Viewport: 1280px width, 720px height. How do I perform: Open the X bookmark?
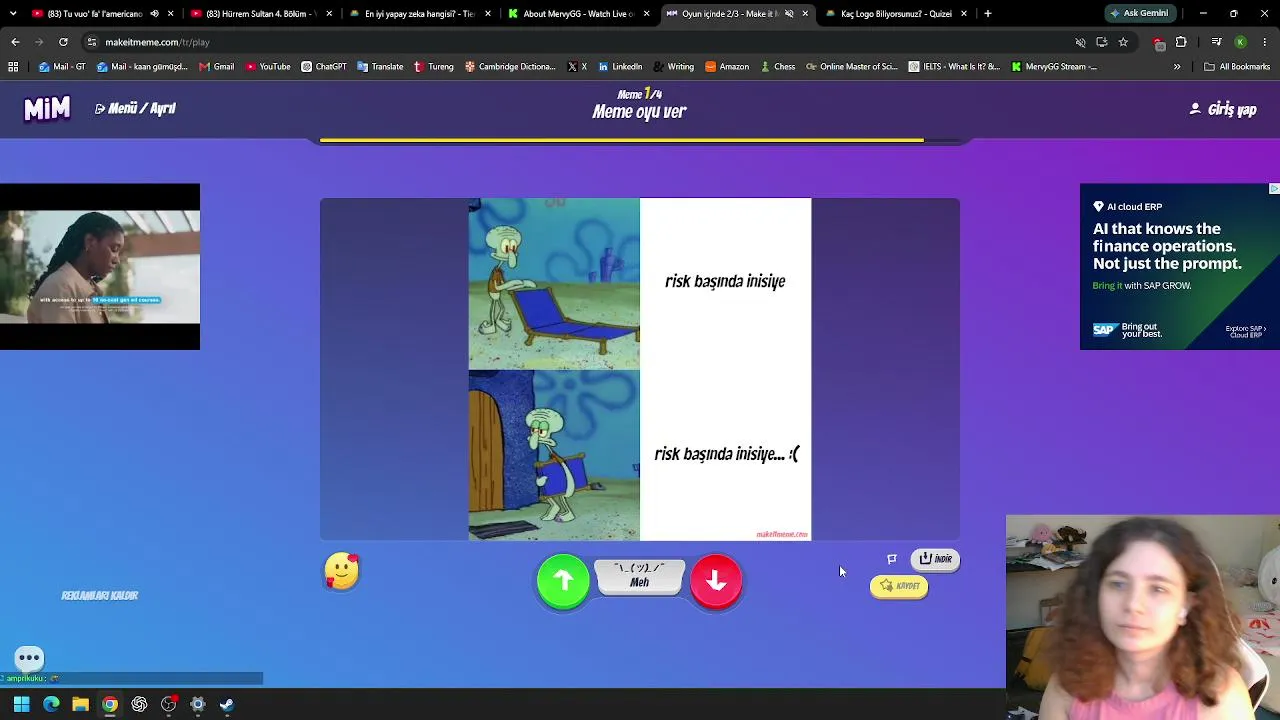[577, 67]
